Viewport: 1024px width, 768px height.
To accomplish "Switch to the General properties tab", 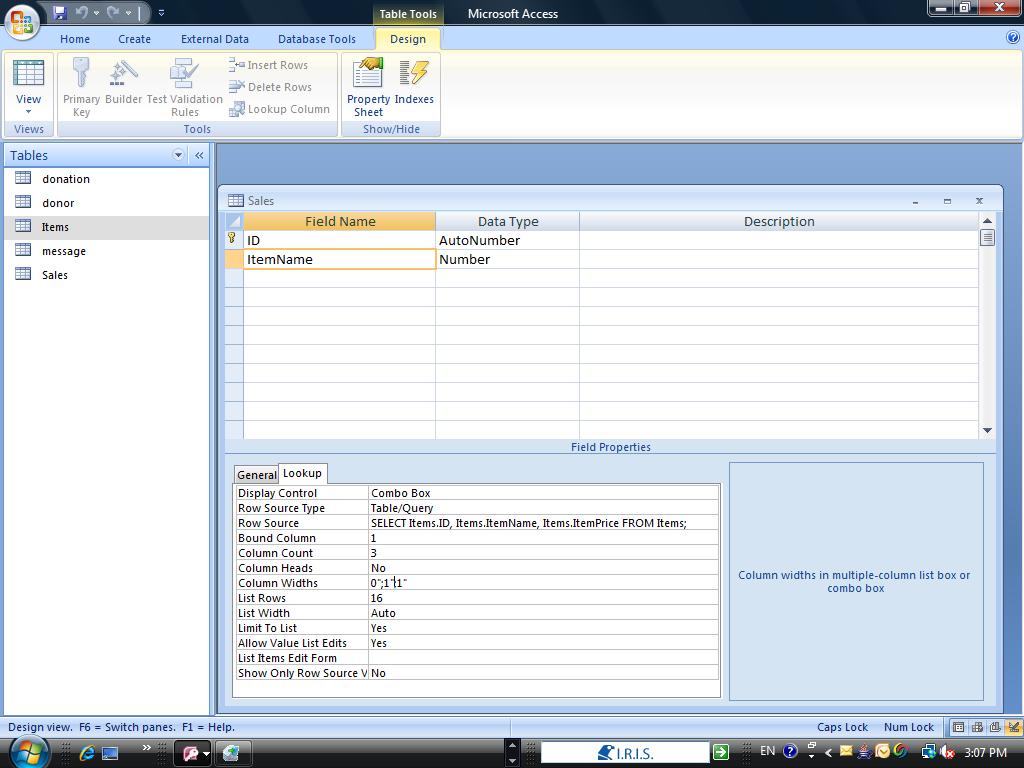I will pyautogui.click(x=257, y=475).
